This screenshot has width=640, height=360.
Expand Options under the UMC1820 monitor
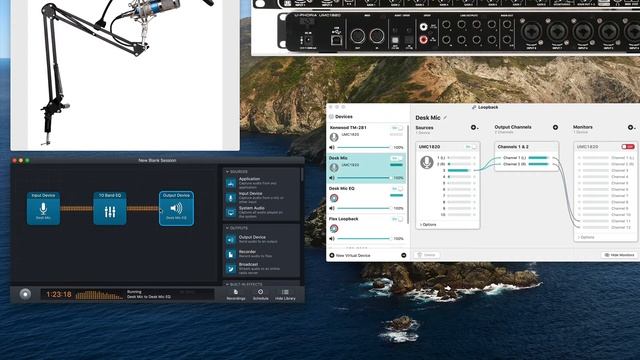click(x=586, y=237)
